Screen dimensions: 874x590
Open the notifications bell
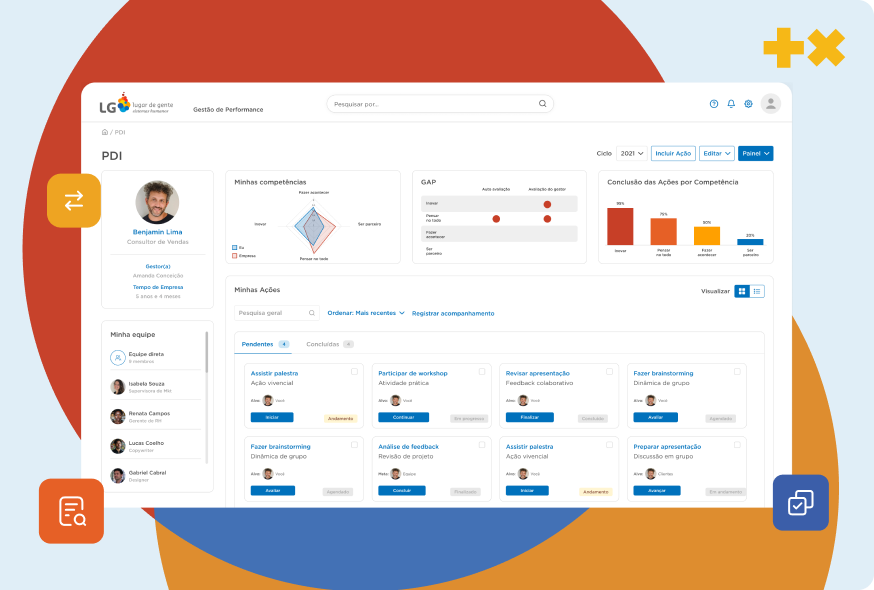click(x=731, y=104)
